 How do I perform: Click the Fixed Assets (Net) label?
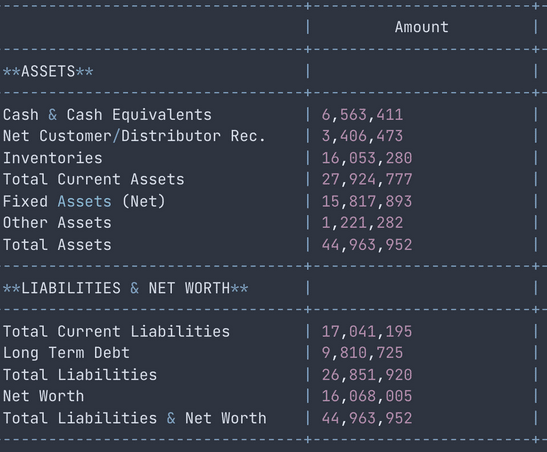[84, 201]
